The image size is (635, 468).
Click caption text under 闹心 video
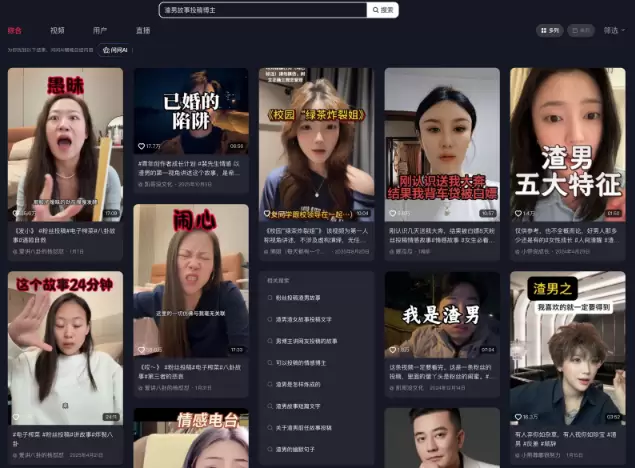[x=190, y=372]
